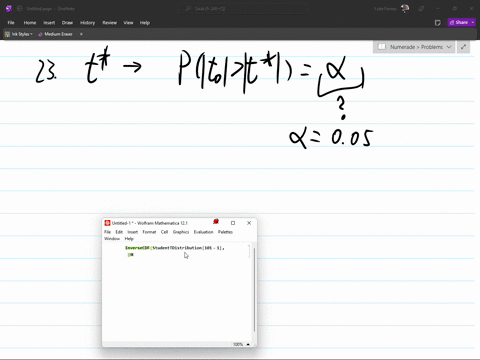
Task: Maximize the Mathematica window
Action: click(x=233, y=223)
